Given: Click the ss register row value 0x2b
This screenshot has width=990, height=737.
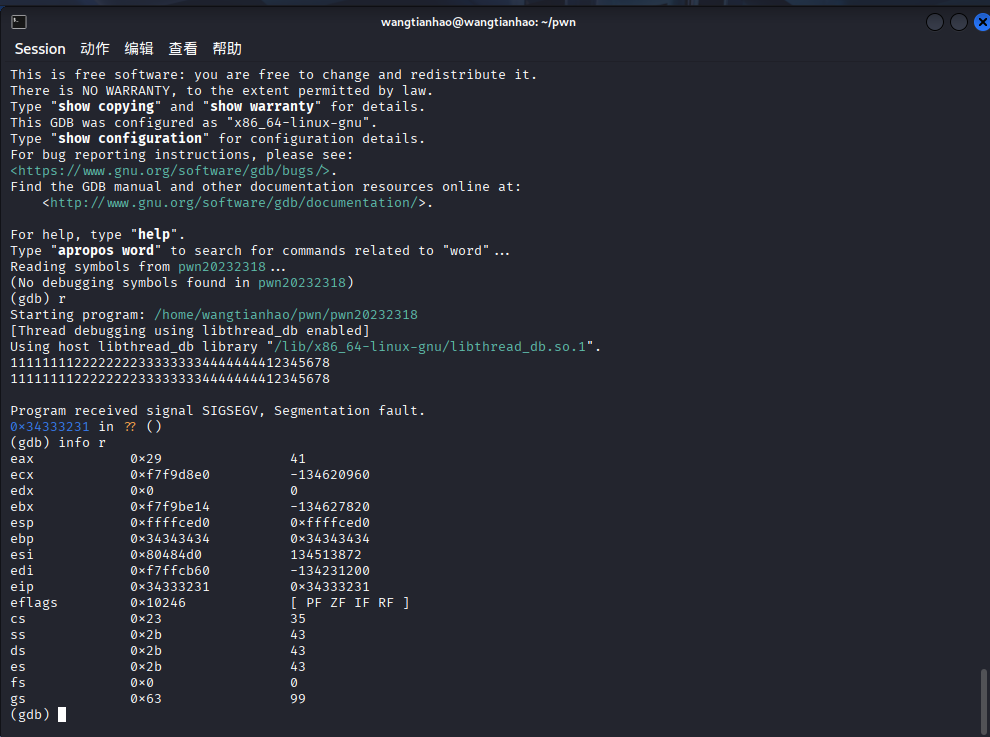Looking at the screenshot, I should pos(146,635).
